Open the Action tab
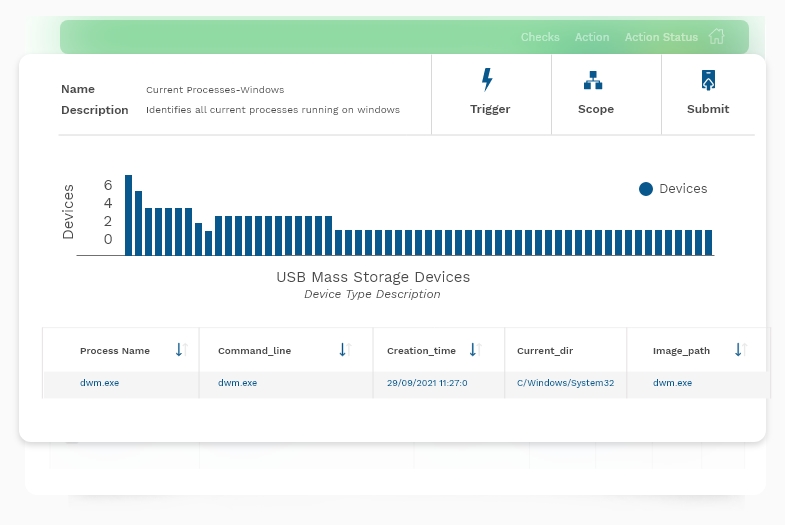The height and width of the screenshot is (525, 785). pos(592,37)
